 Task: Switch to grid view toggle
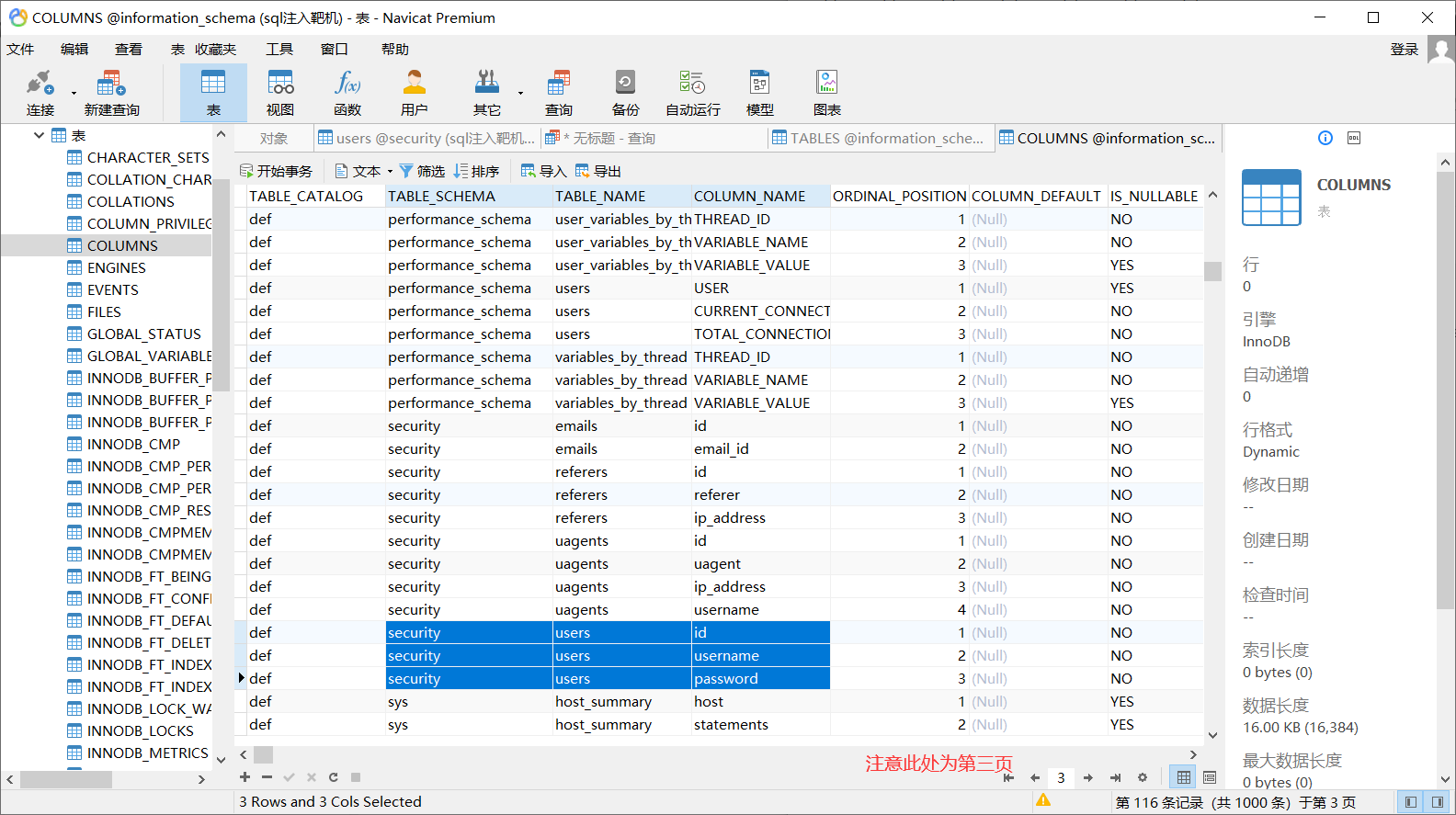(x=1183, y=777)
